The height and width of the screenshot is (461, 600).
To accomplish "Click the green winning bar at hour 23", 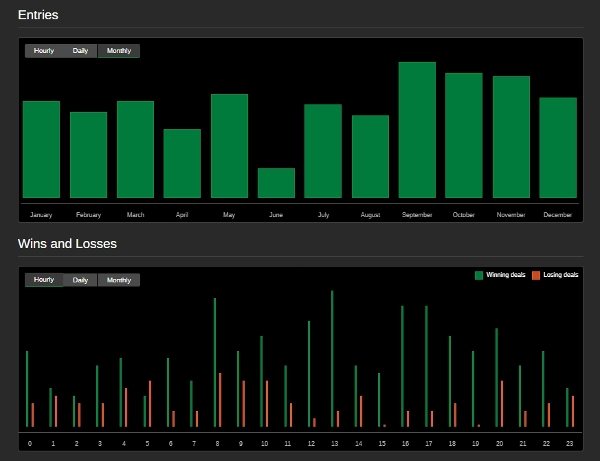I will coord(567,407).
